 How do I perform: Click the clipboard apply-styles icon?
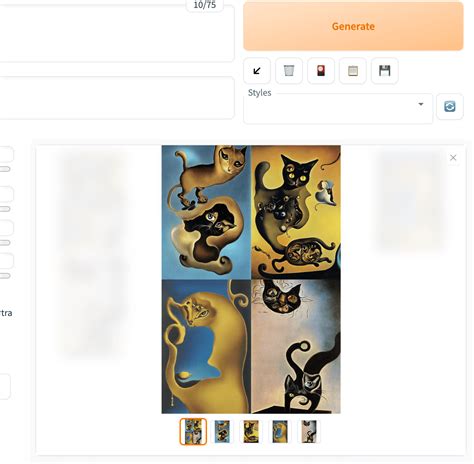[x=354, y=71]
